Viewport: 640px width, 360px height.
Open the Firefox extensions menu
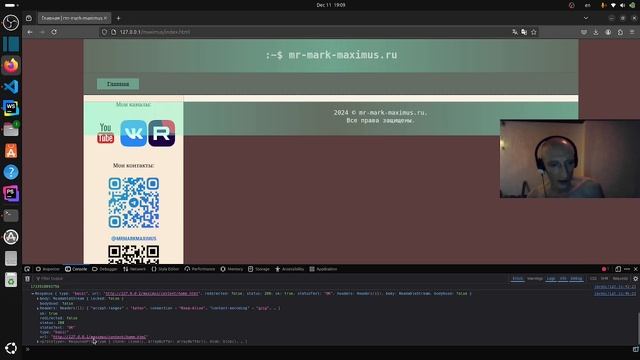tap(620, 32)
